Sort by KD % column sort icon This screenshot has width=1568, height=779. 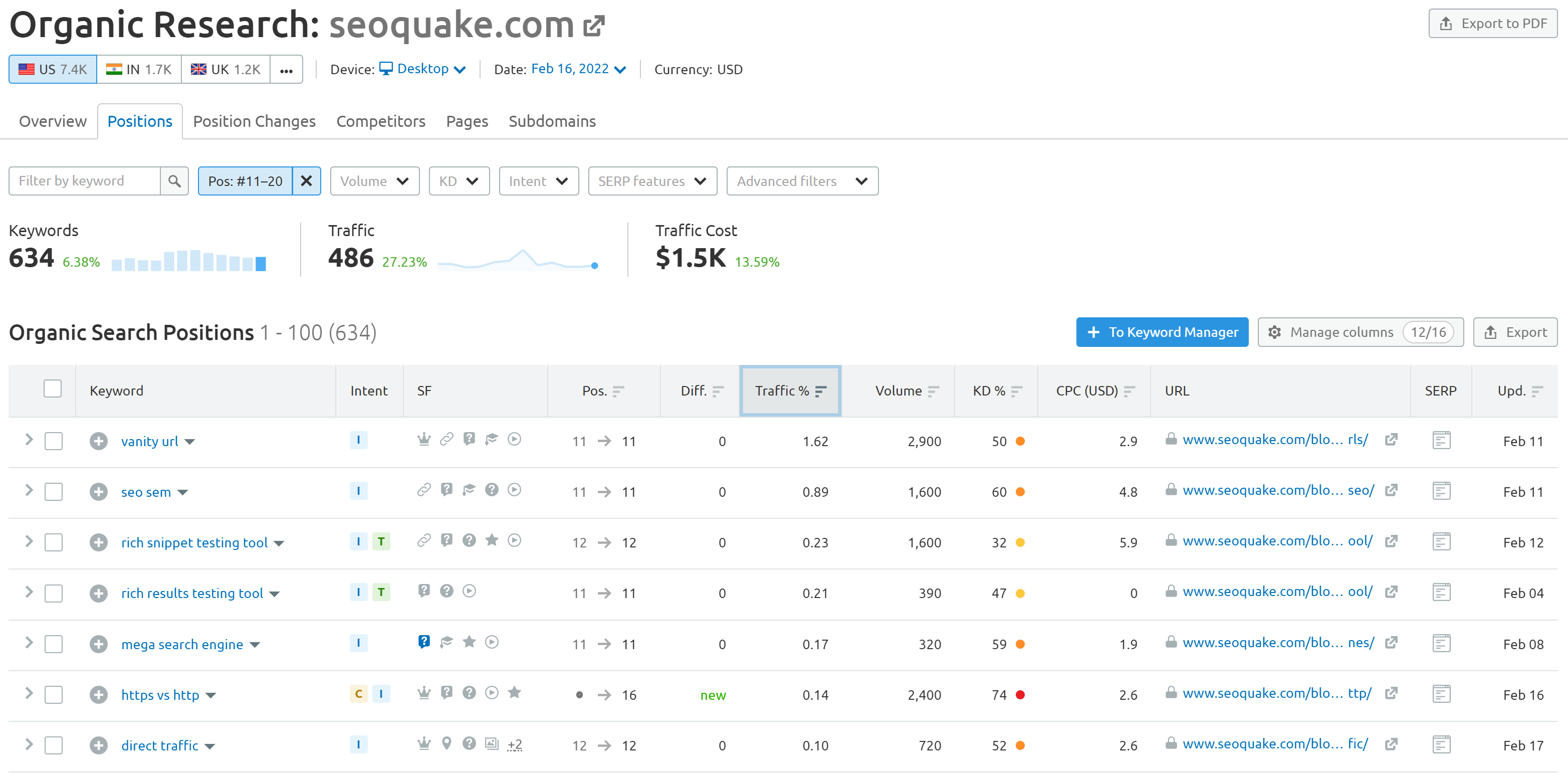click(1017, 391)
